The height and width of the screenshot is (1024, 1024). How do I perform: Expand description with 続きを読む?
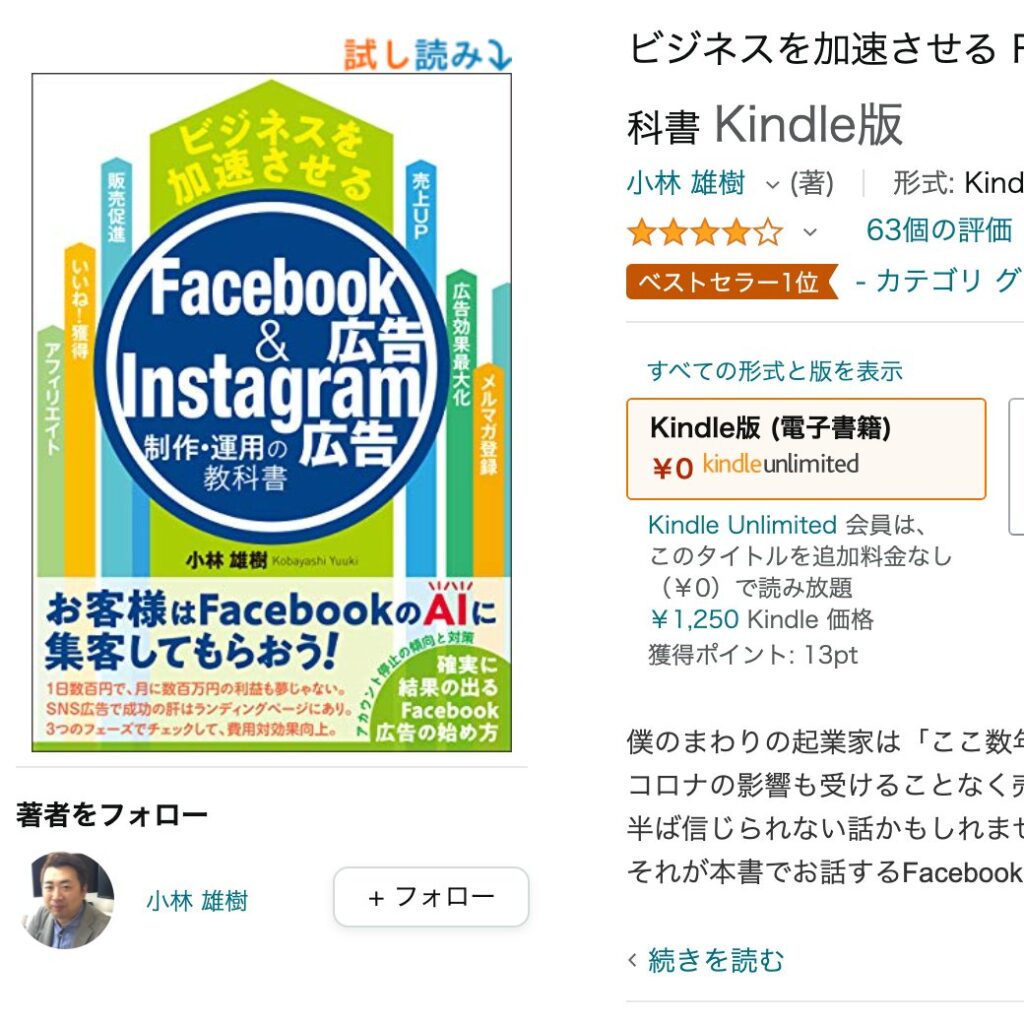(715, 960)
